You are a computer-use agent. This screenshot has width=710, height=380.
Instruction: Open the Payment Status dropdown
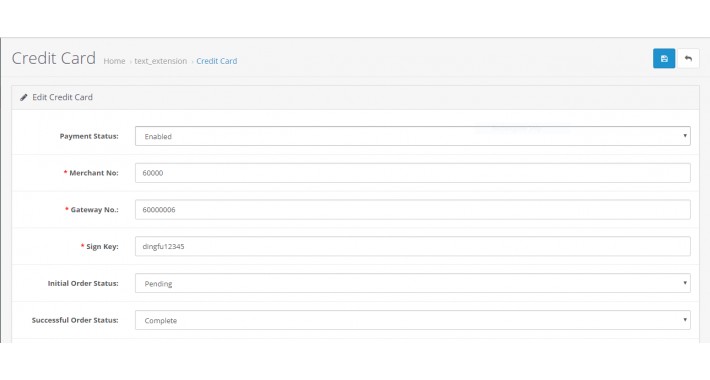click(x=413, y=136)
